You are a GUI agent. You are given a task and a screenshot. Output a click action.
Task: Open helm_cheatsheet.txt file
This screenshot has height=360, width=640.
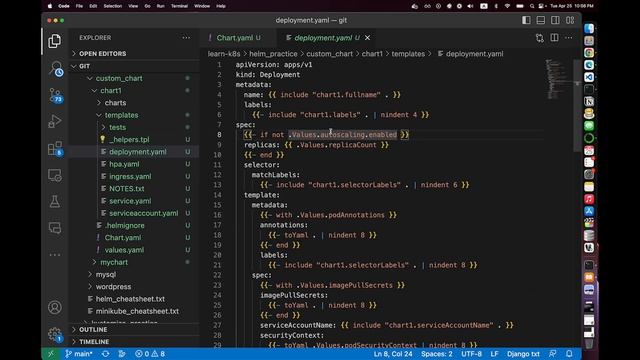[x=130, y=298]
